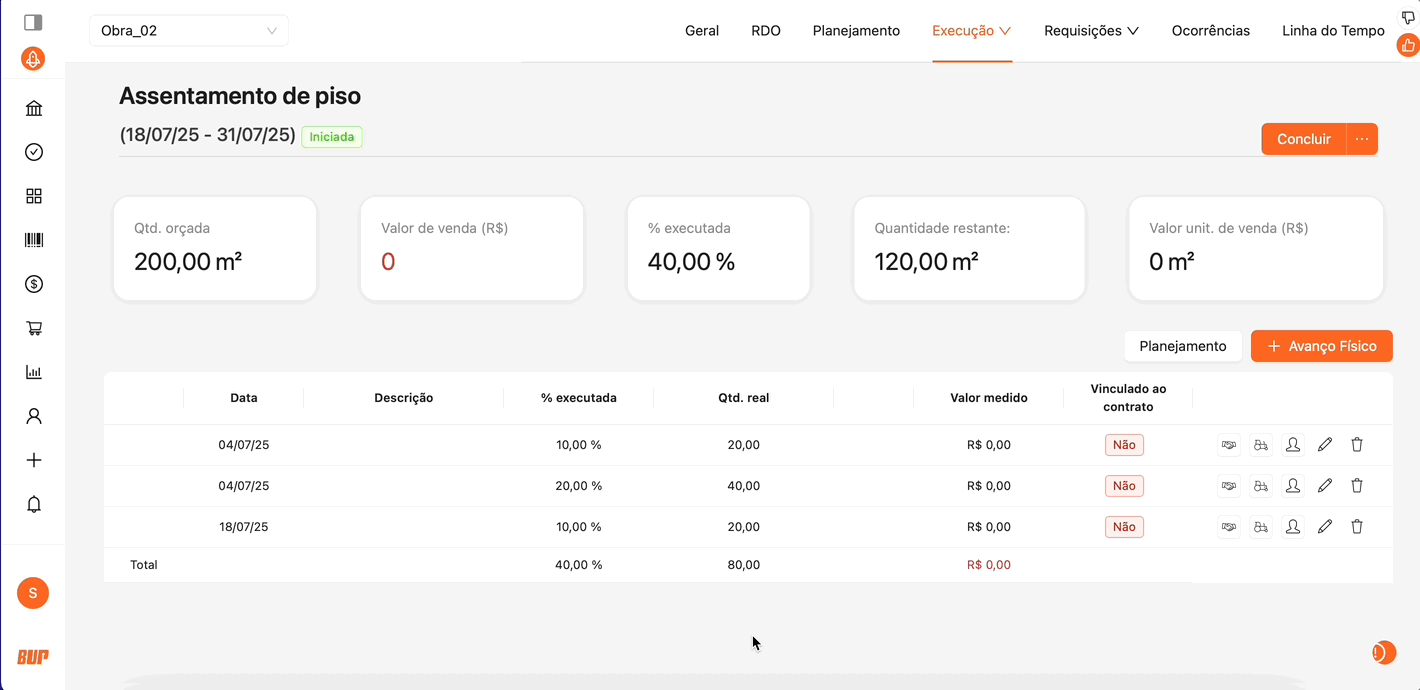Open the barcode icon in sidebar

click(34, 240)
